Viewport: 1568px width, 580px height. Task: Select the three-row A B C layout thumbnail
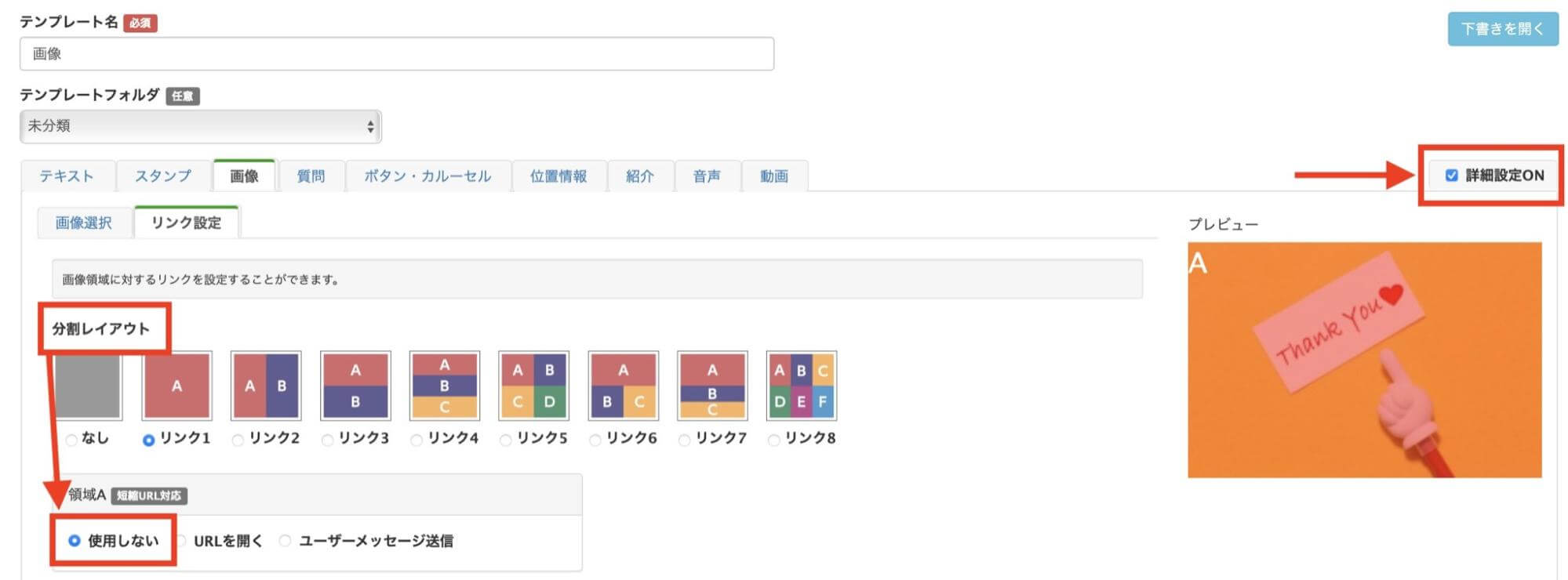click(x=445, y=386)
